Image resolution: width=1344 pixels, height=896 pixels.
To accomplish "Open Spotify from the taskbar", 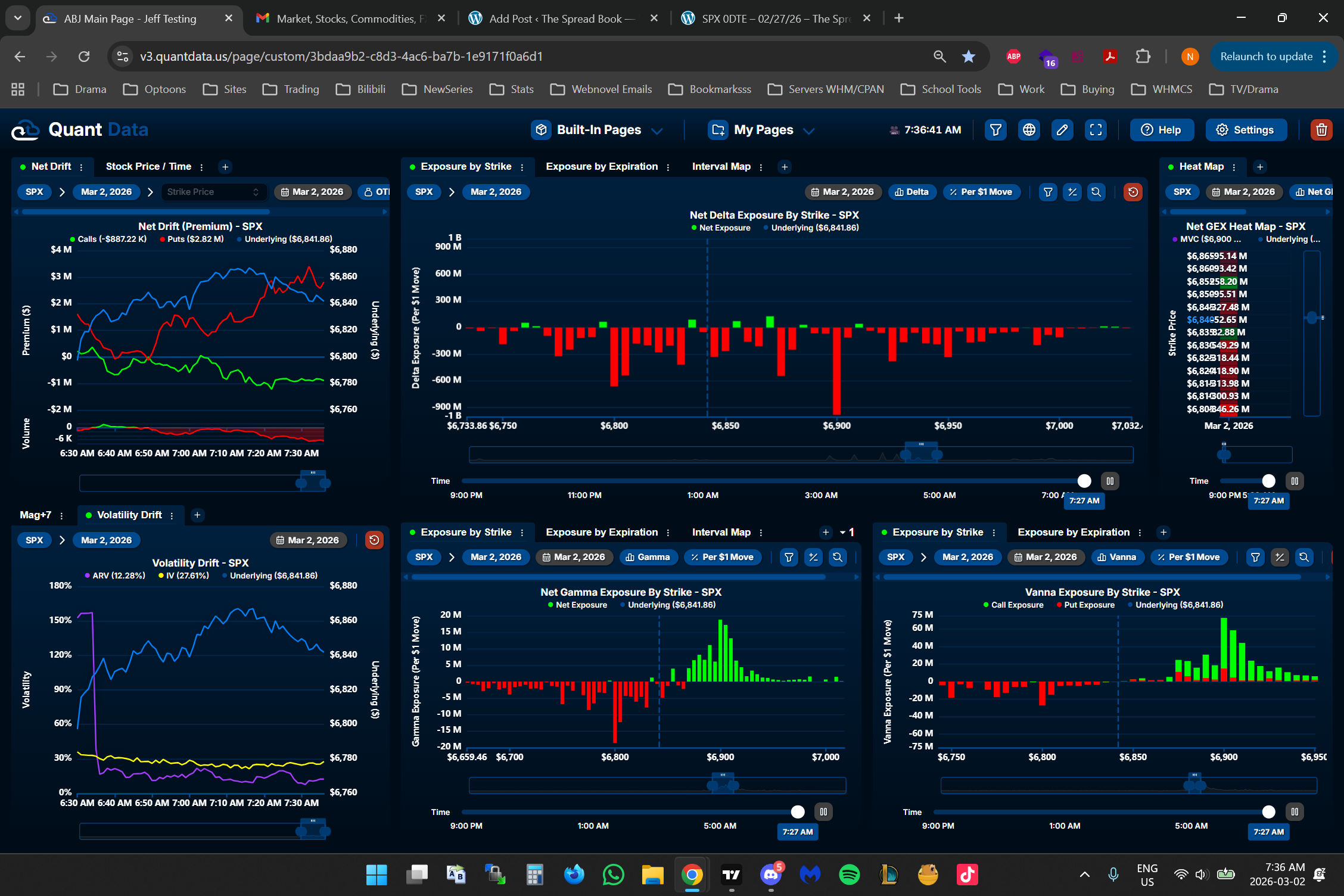I will (849, 875).
